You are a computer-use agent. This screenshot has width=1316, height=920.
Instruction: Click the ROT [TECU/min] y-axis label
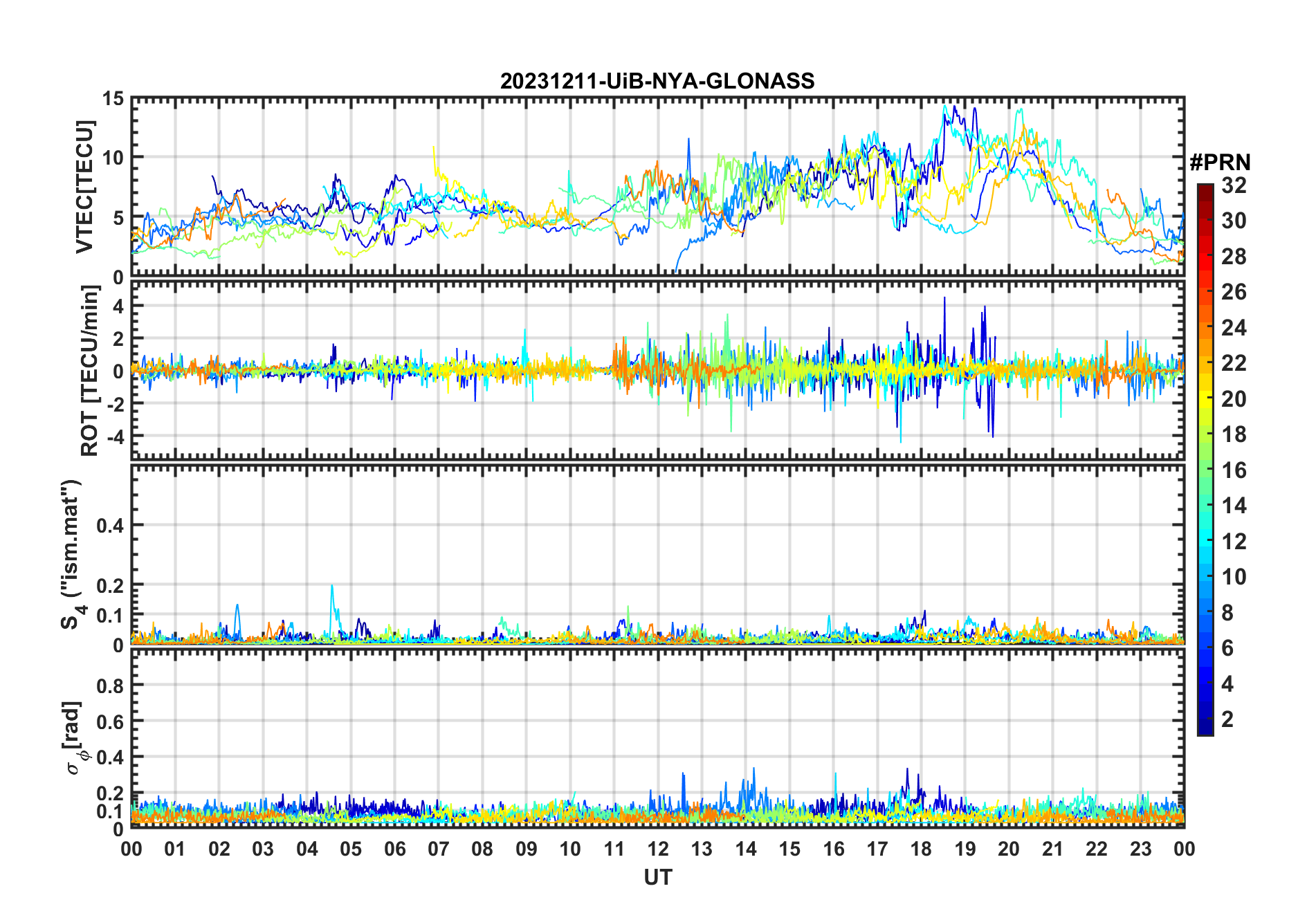coord(90,371)
